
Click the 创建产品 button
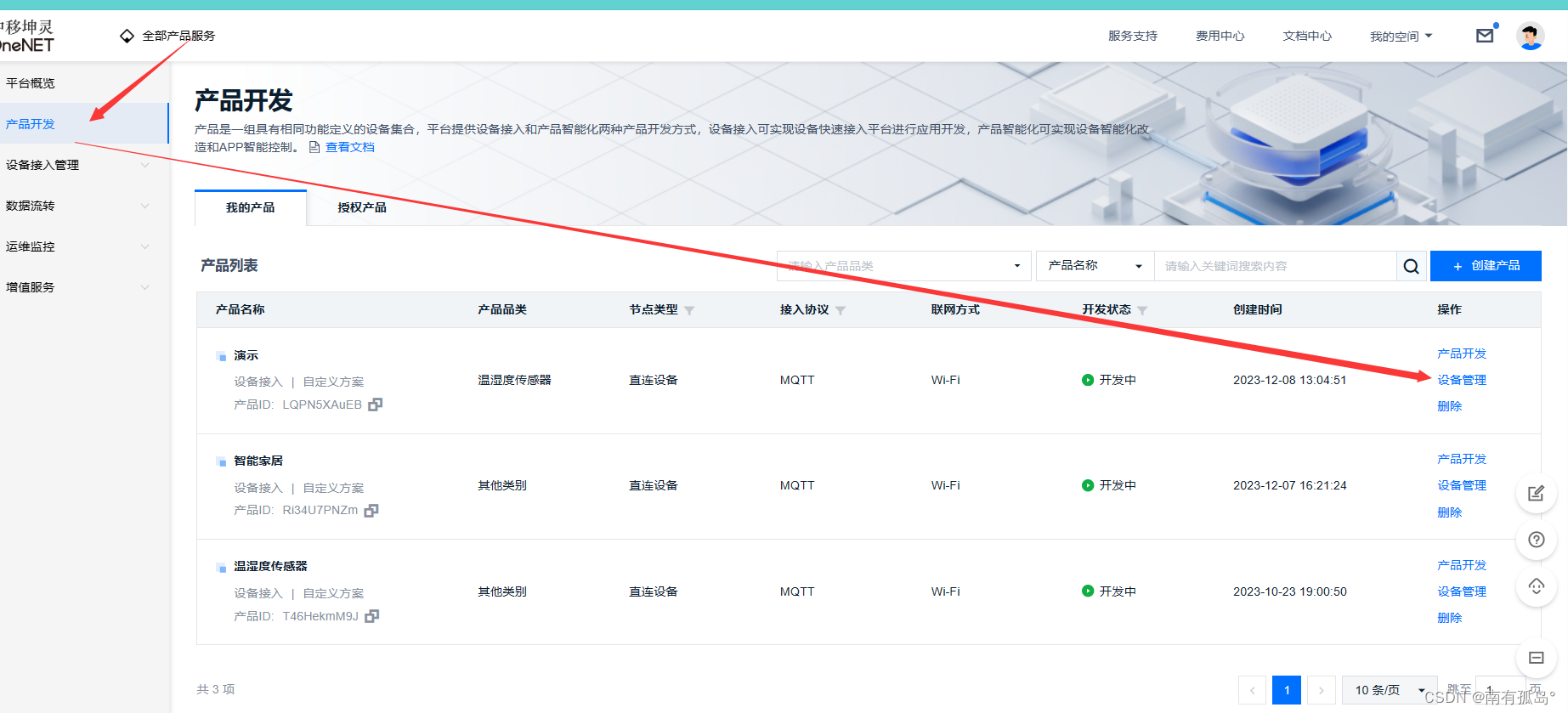[1486, 266]
